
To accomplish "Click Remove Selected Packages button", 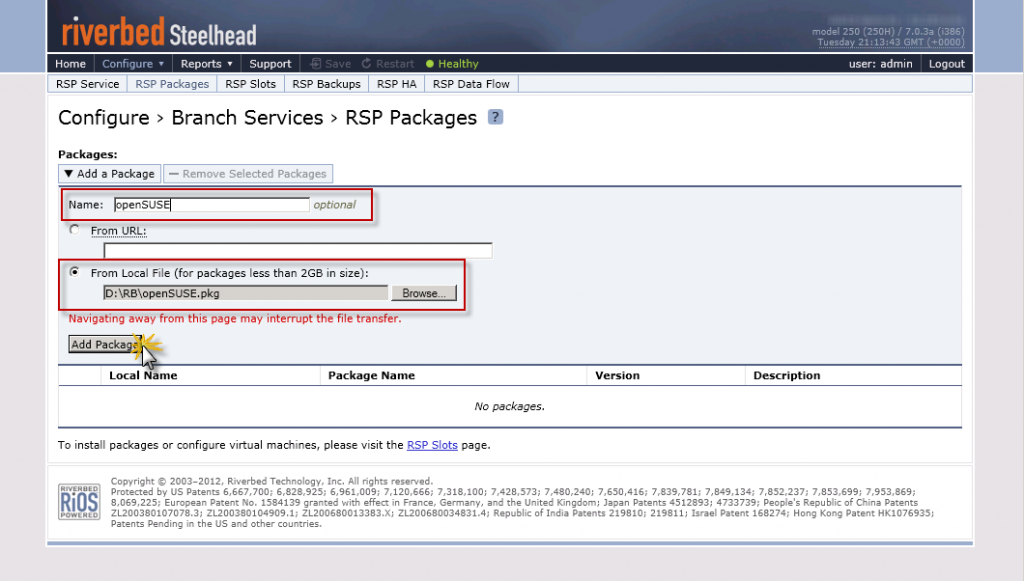I will tap(248, 174).
